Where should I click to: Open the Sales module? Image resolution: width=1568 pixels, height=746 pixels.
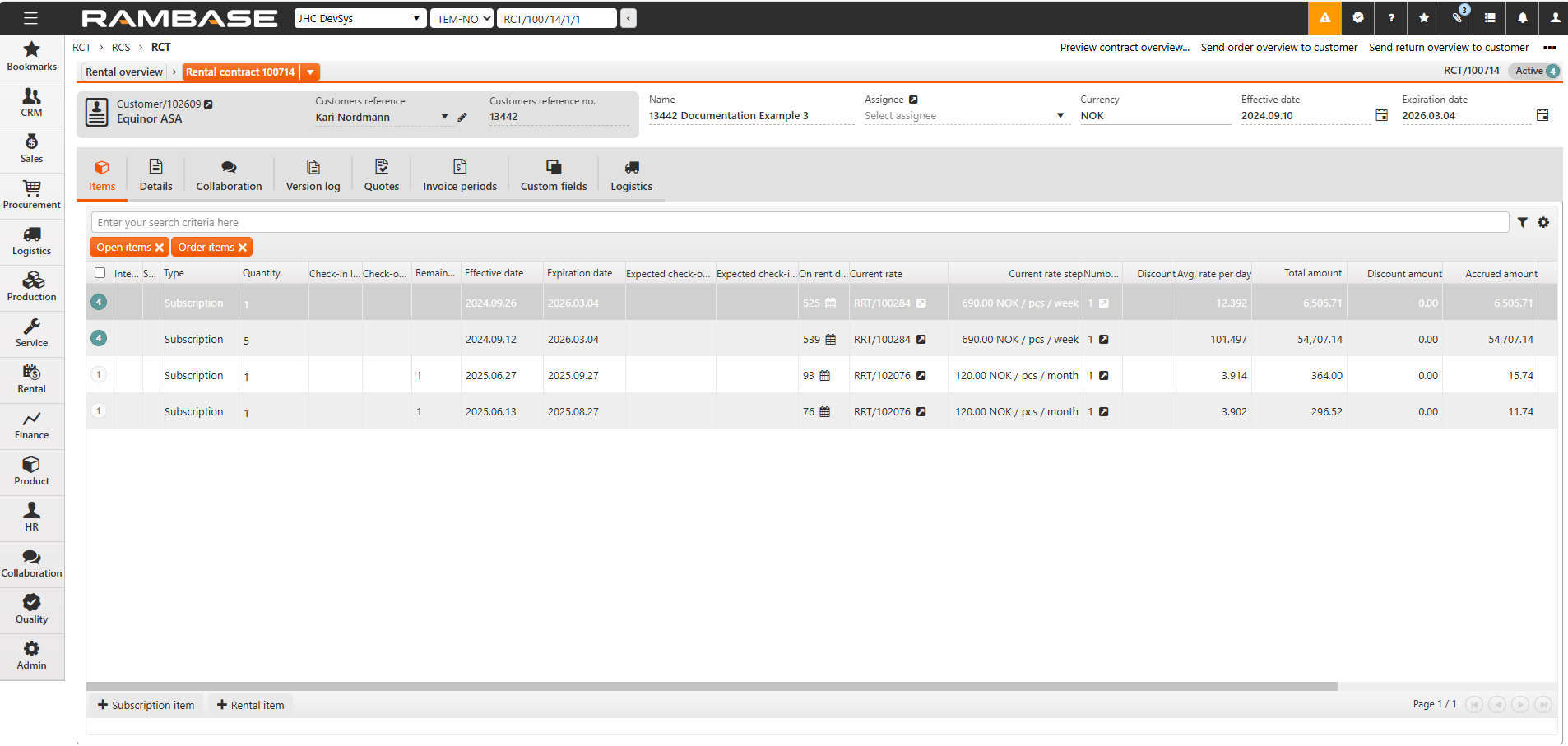pos(32,149)
